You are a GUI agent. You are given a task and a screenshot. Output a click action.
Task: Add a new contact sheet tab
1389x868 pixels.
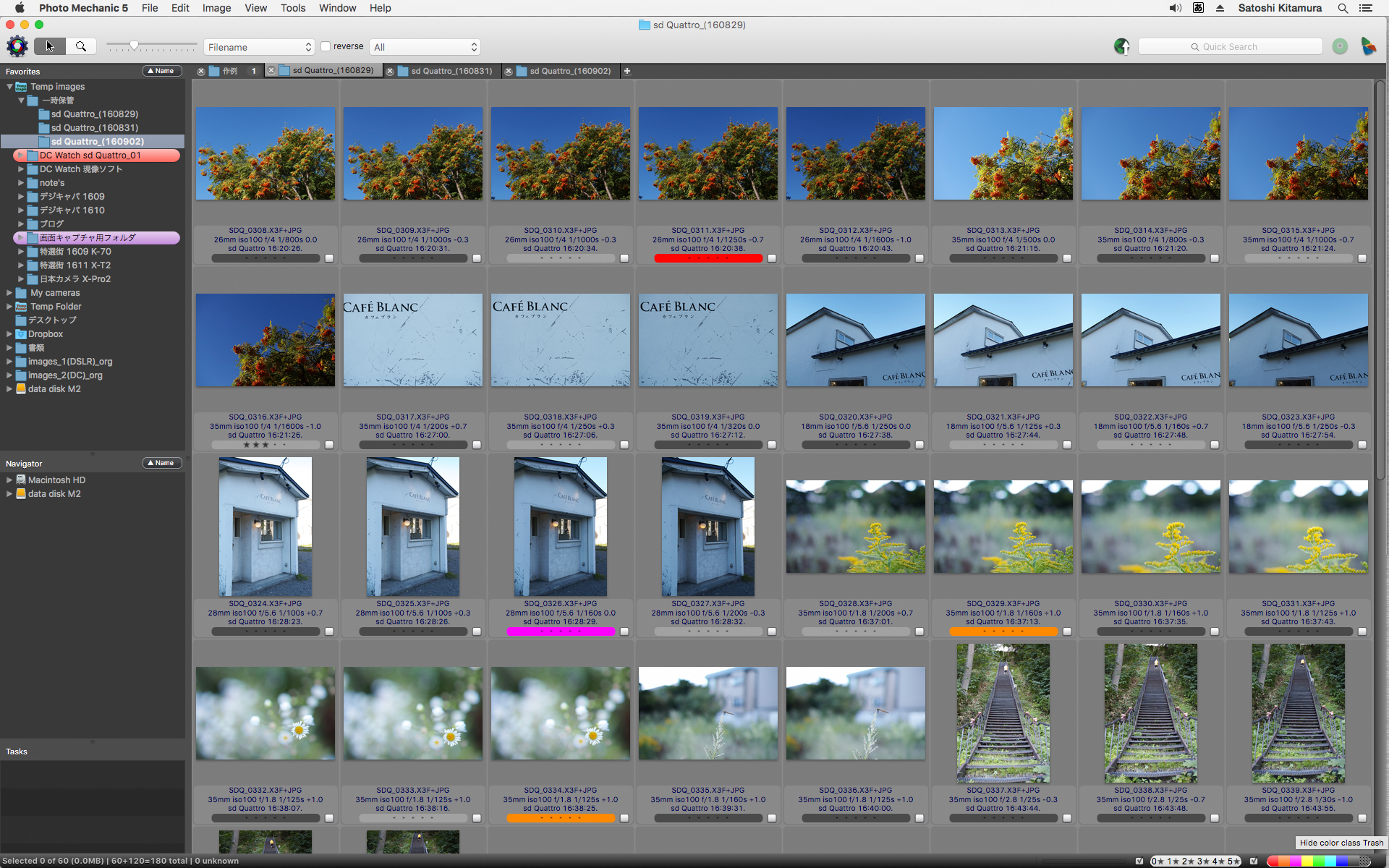[x=627, y=71]
